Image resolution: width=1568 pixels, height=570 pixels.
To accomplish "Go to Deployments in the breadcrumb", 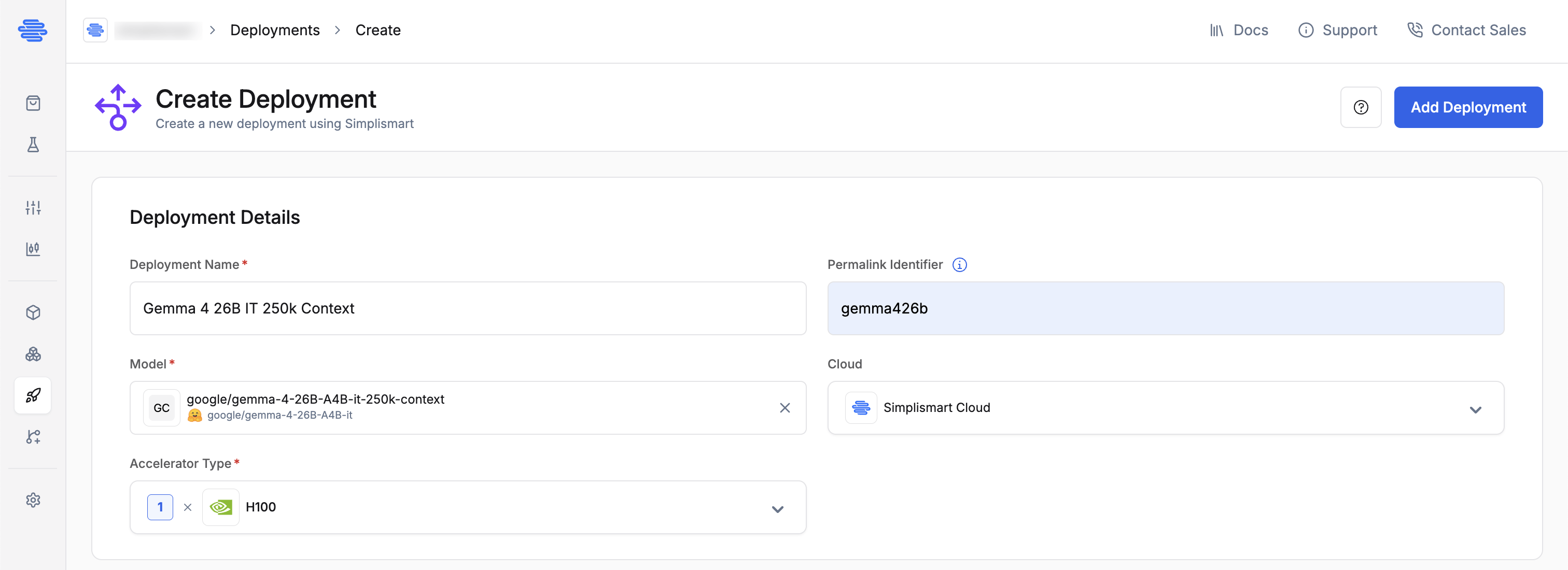I will [274, 30].
